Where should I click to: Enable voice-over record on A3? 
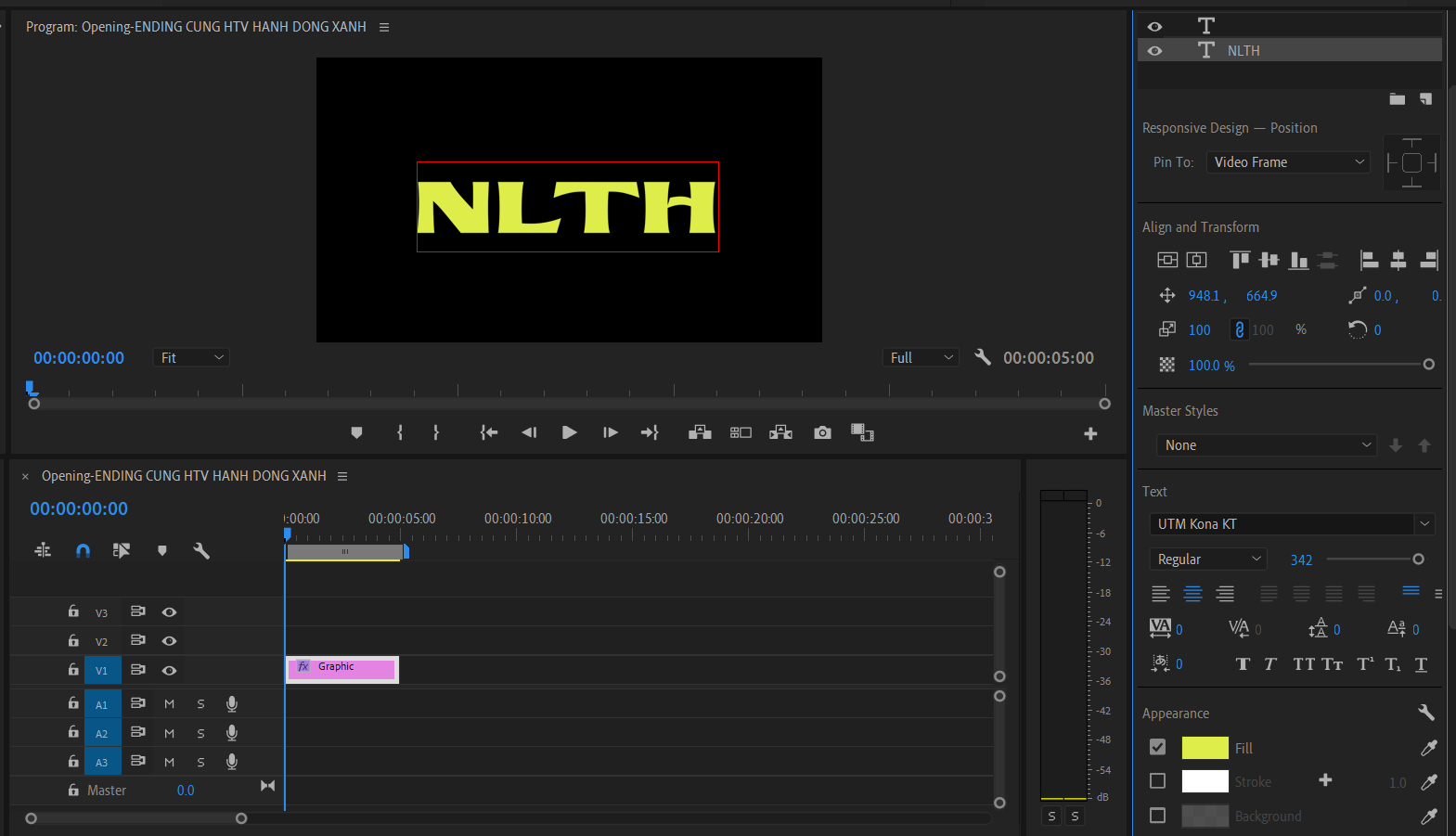click(x=232, y=762)
